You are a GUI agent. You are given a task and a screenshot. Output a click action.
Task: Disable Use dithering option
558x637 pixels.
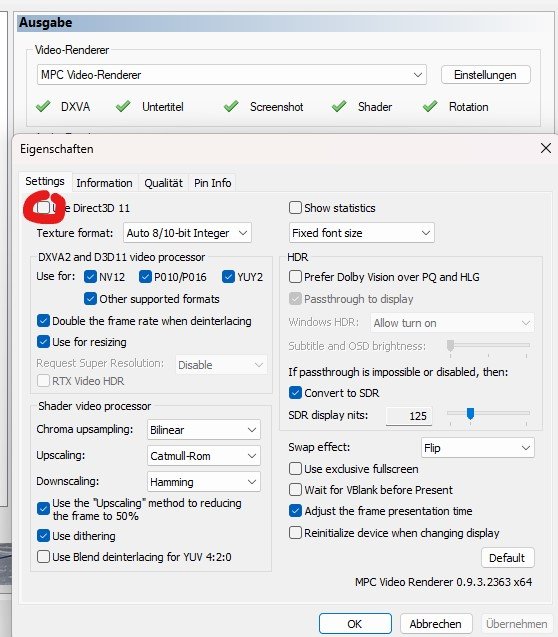(x=43, y=535)
